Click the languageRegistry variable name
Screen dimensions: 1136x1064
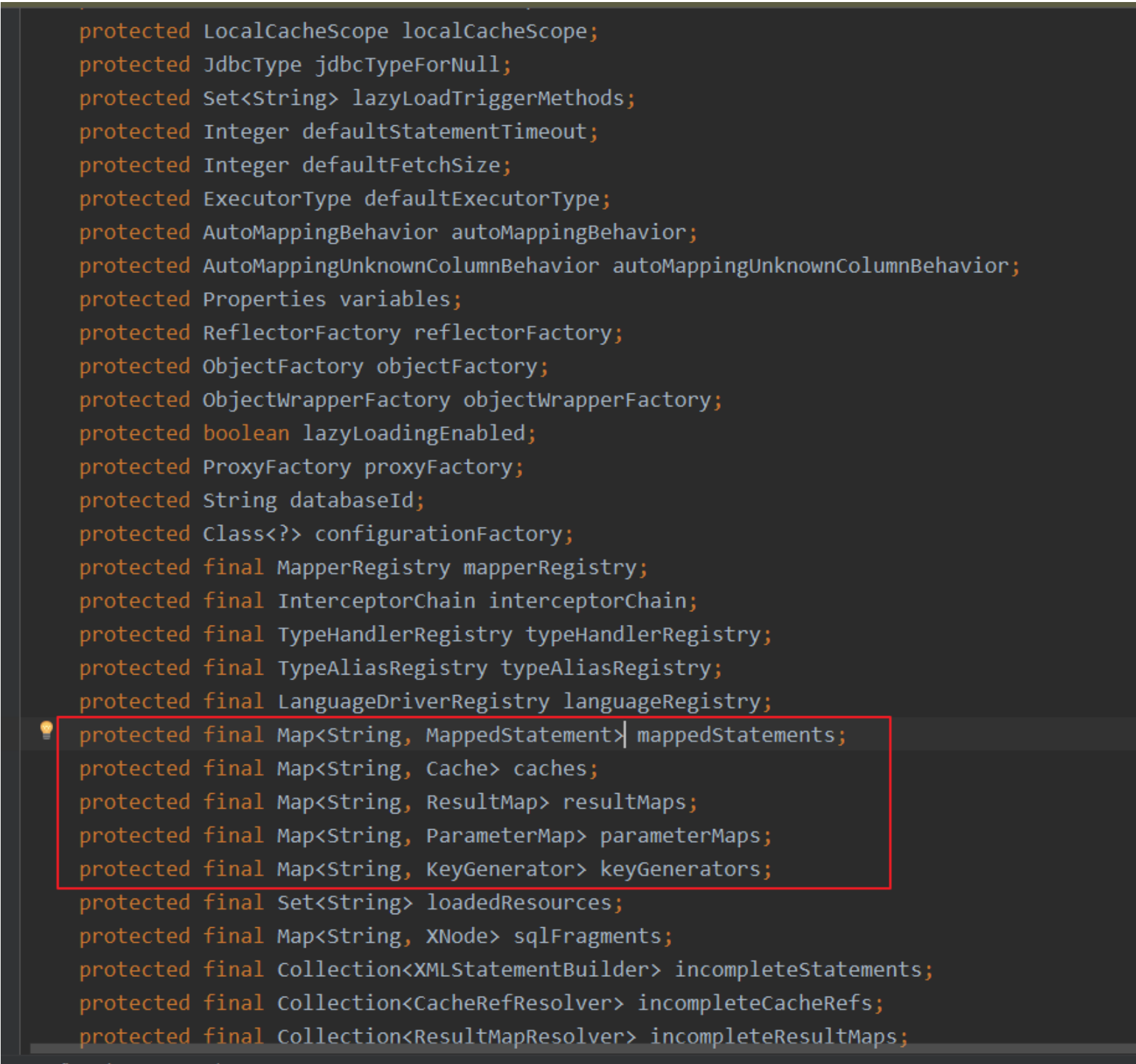661,701
